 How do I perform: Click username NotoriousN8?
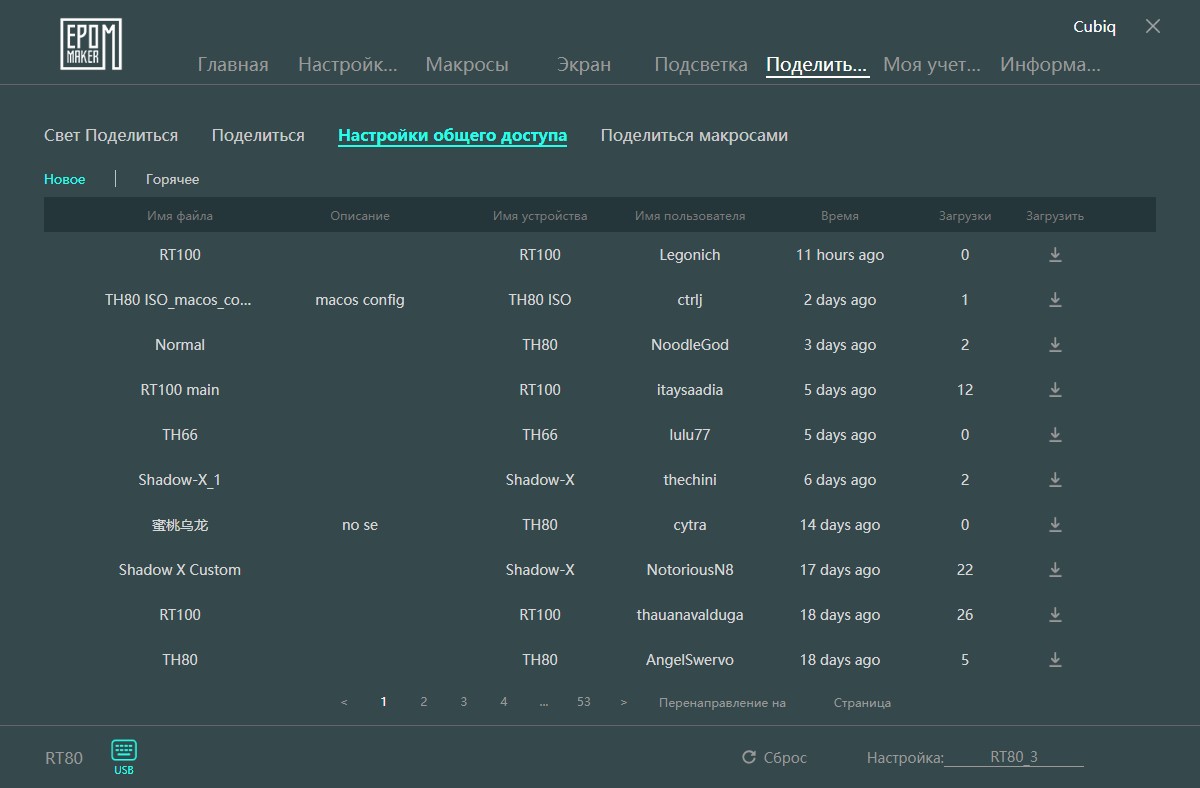pyautogui.click(x=690, y=570)
